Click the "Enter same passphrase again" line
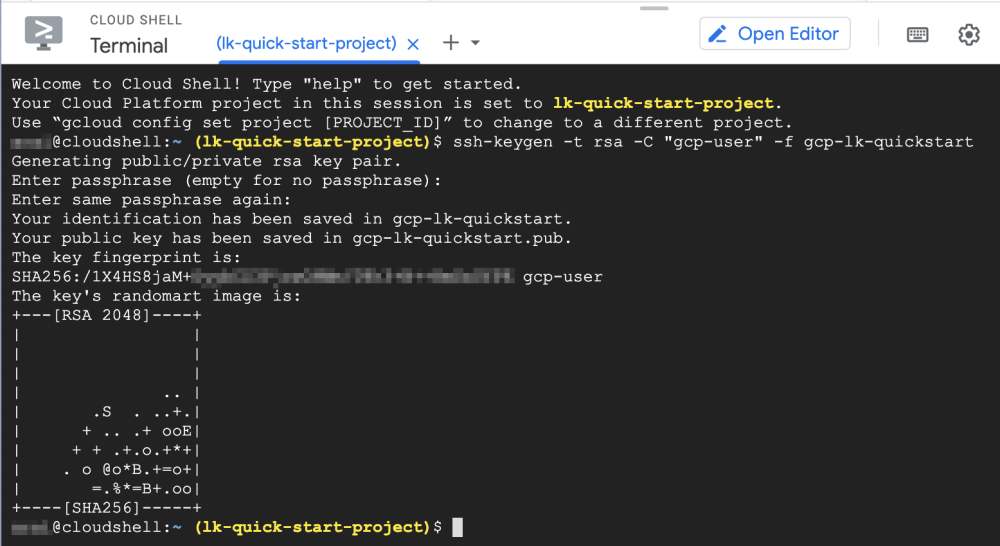This screenshot has width=1000, height=546. [x=150, y=200]
